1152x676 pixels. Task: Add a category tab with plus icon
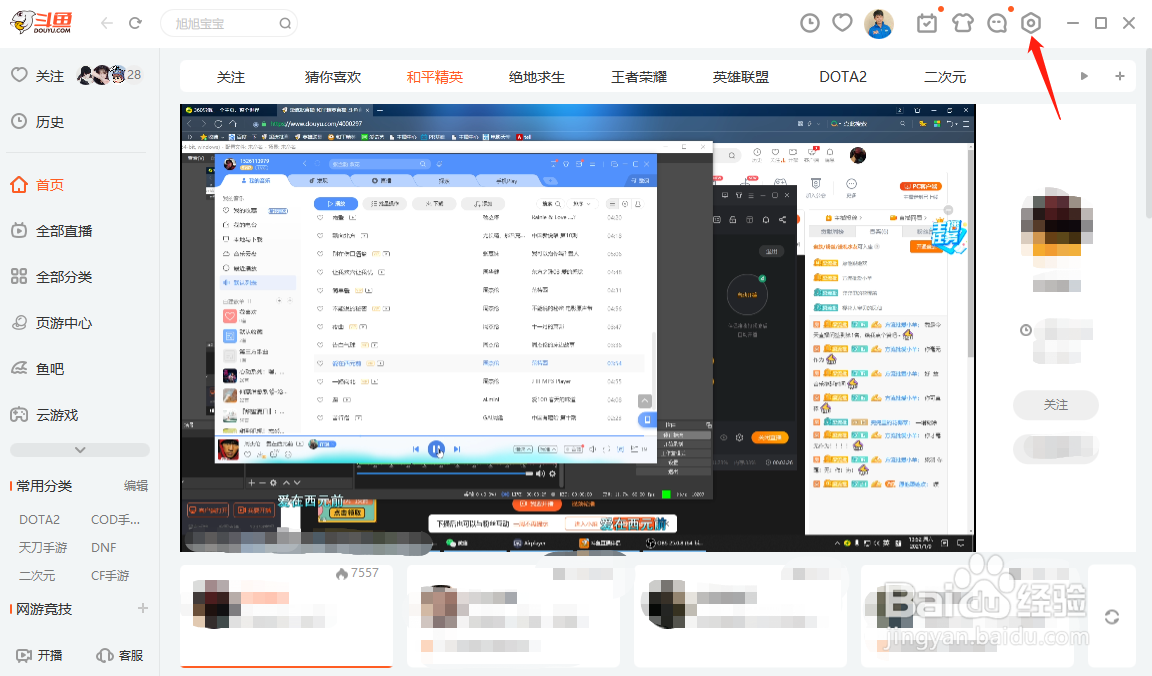[x=1120, y=76]
